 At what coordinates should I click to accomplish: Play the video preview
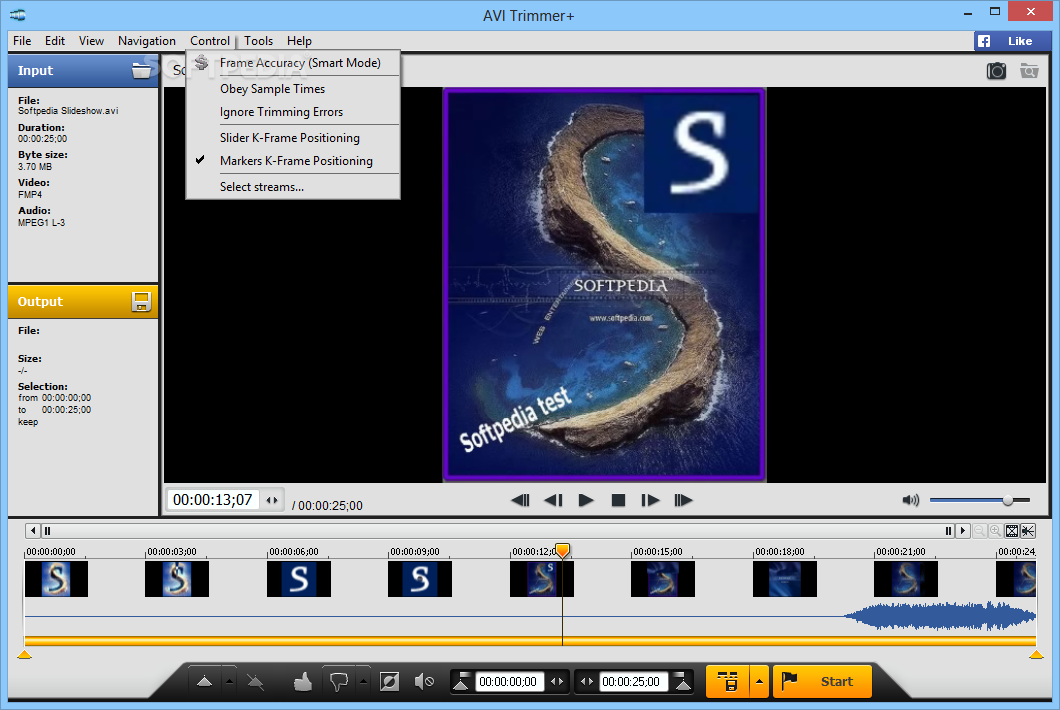(586, 500)
